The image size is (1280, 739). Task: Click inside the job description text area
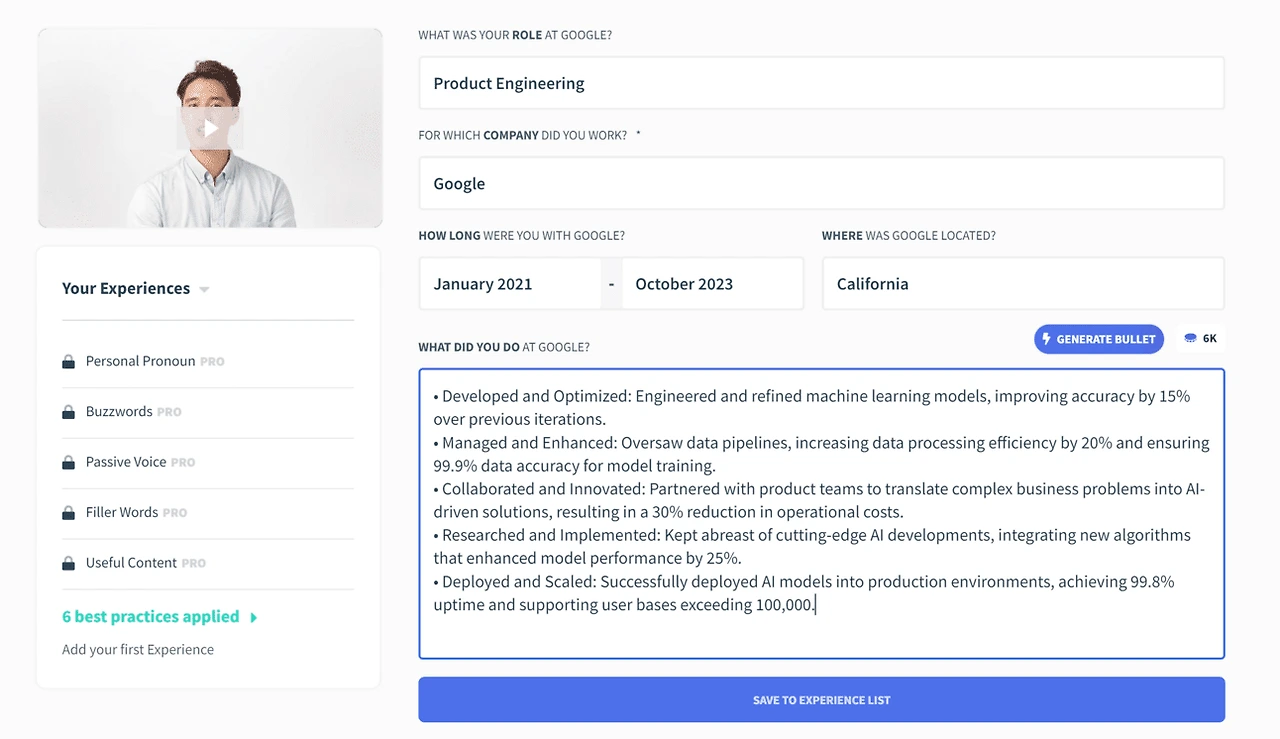pyautogui.click(x=821, y=630)
